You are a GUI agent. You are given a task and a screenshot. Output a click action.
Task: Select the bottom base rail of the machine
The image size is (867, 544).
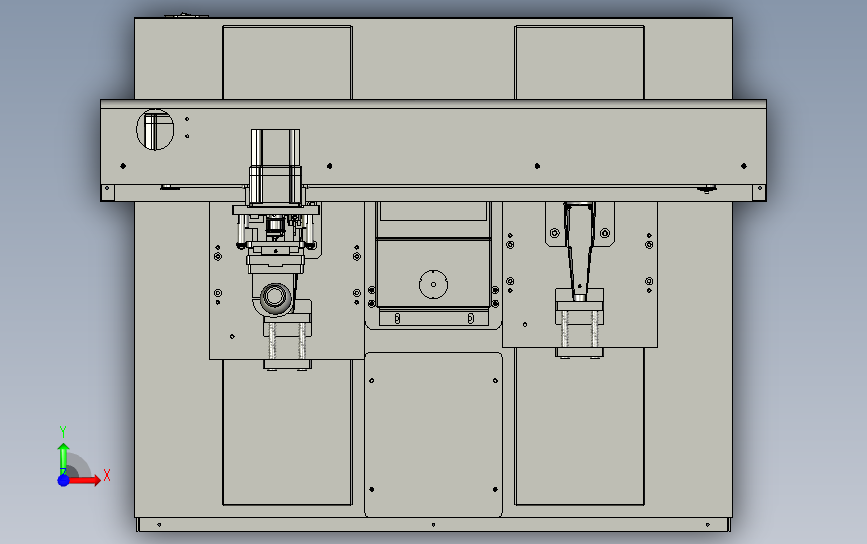(433, 525)
